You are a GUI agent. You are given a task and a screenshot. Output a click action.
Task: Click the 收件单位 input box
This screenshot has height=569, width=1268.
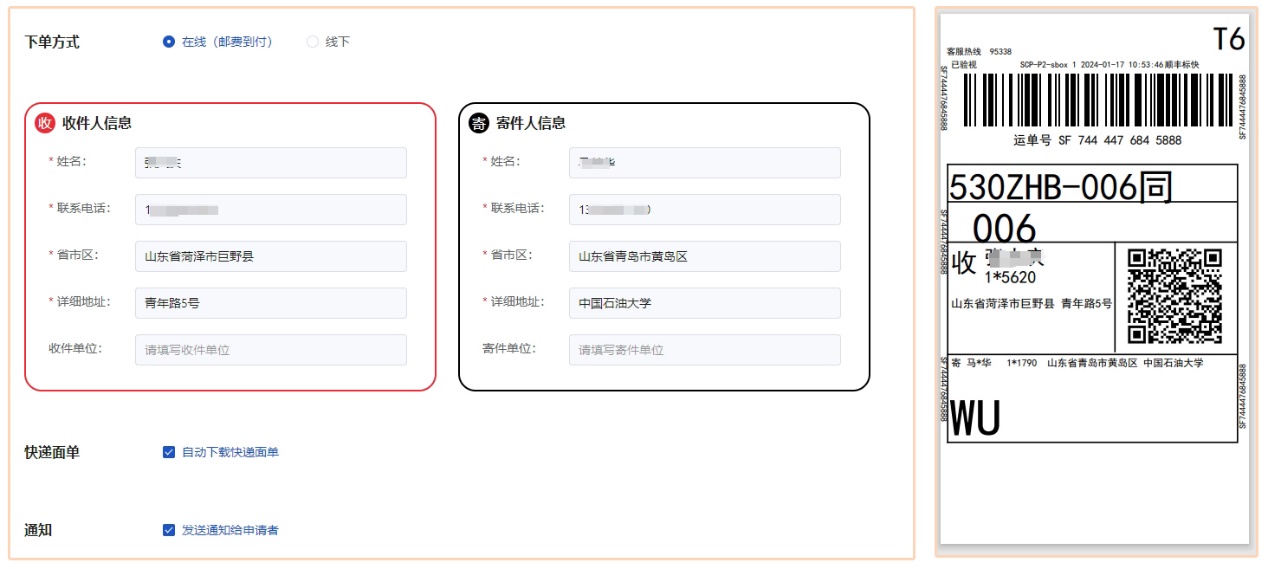(270, 350)
